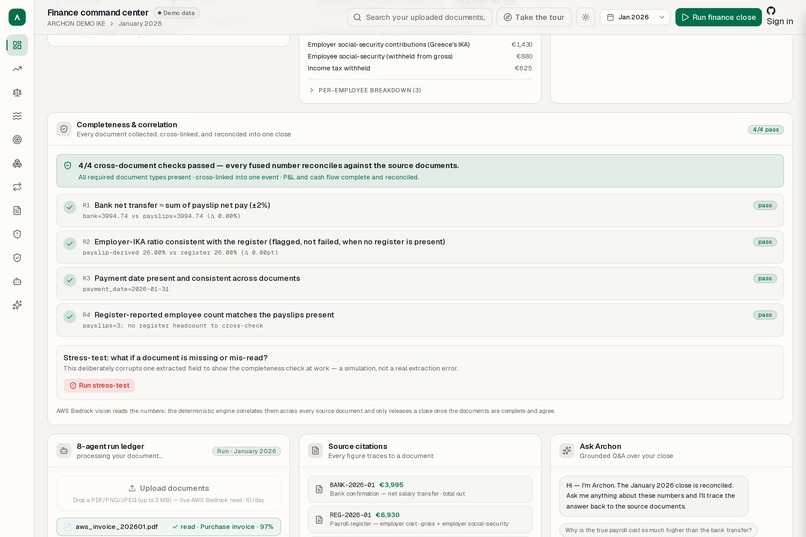Open the Jan 2026 period dropdown
This screenshot has height=537, width=806.
(635, 17)
